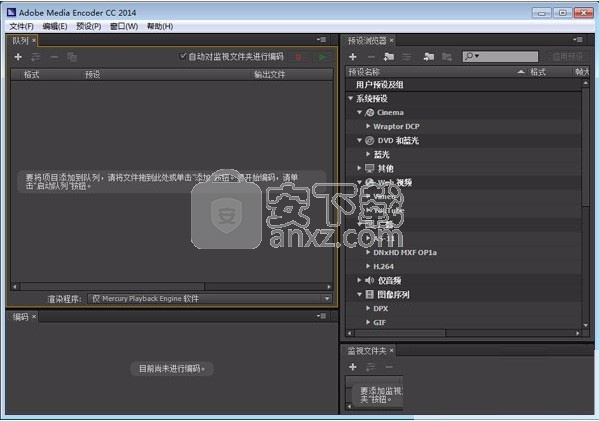The height and width of the screenshot is (421, 599).
Task: Click the remove (minus) icon in queue panel
Action: click(x=54, y=57)
